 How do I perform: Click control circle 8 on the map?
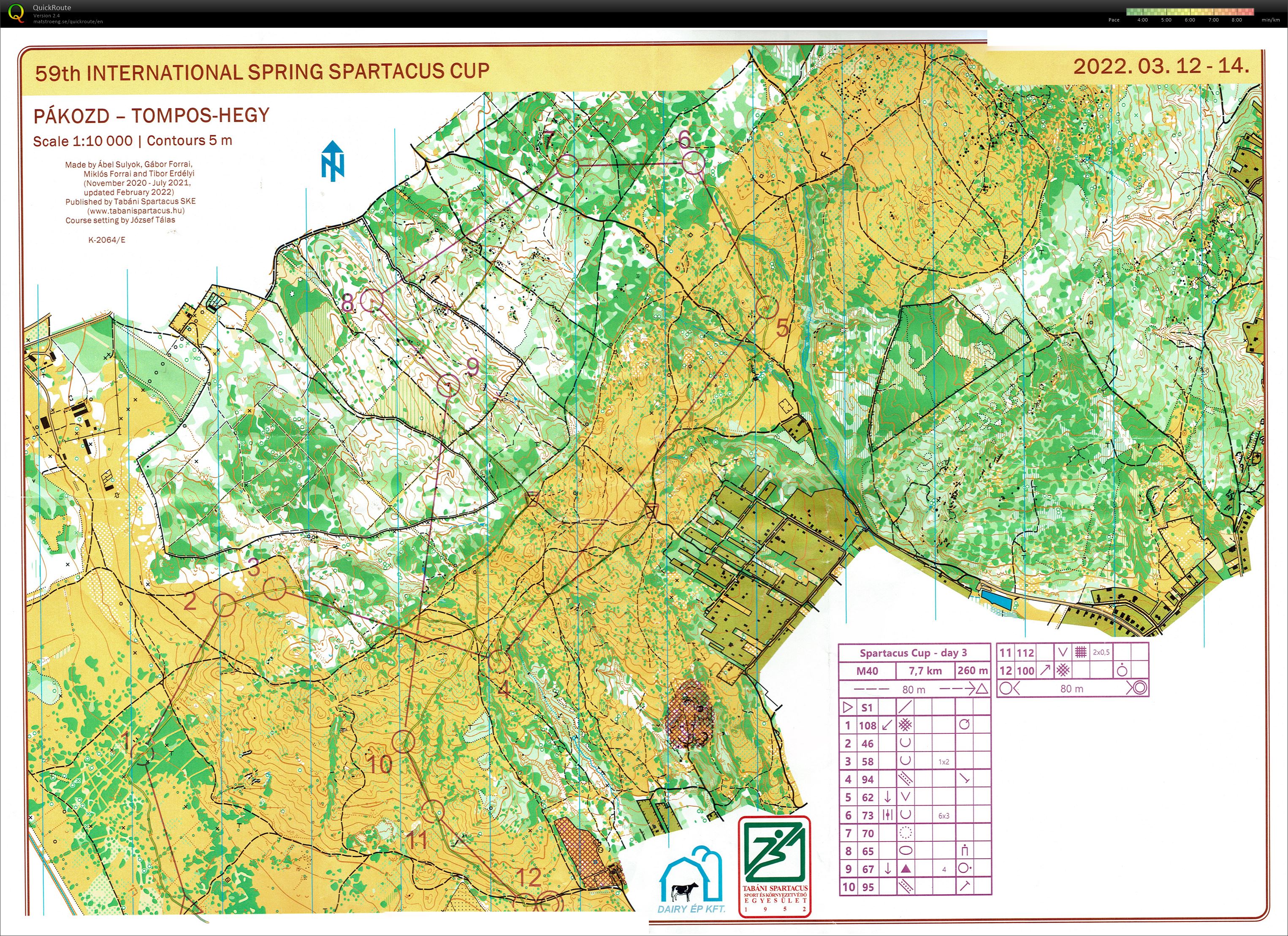[x=372, y=300]
